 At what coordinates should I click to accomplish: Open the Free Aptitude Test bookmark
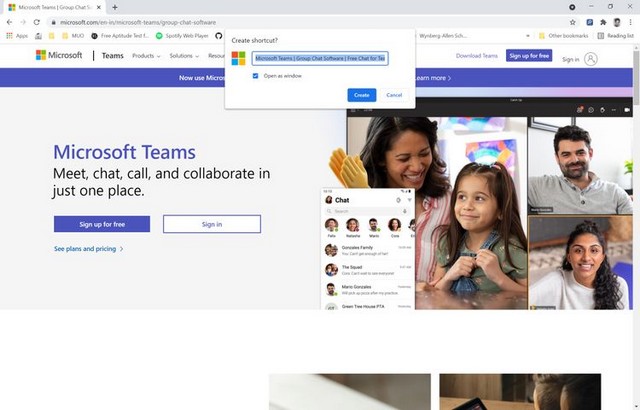[120, 36]
